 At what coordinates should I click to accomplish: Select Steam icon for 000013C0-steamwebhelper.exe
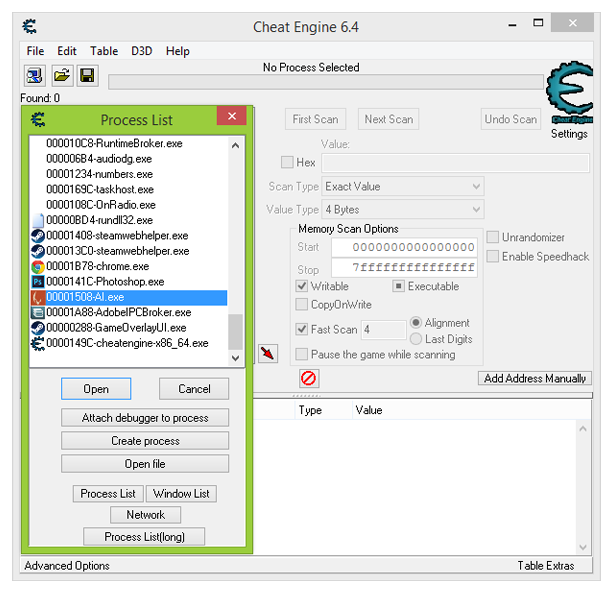coord(38,251)
